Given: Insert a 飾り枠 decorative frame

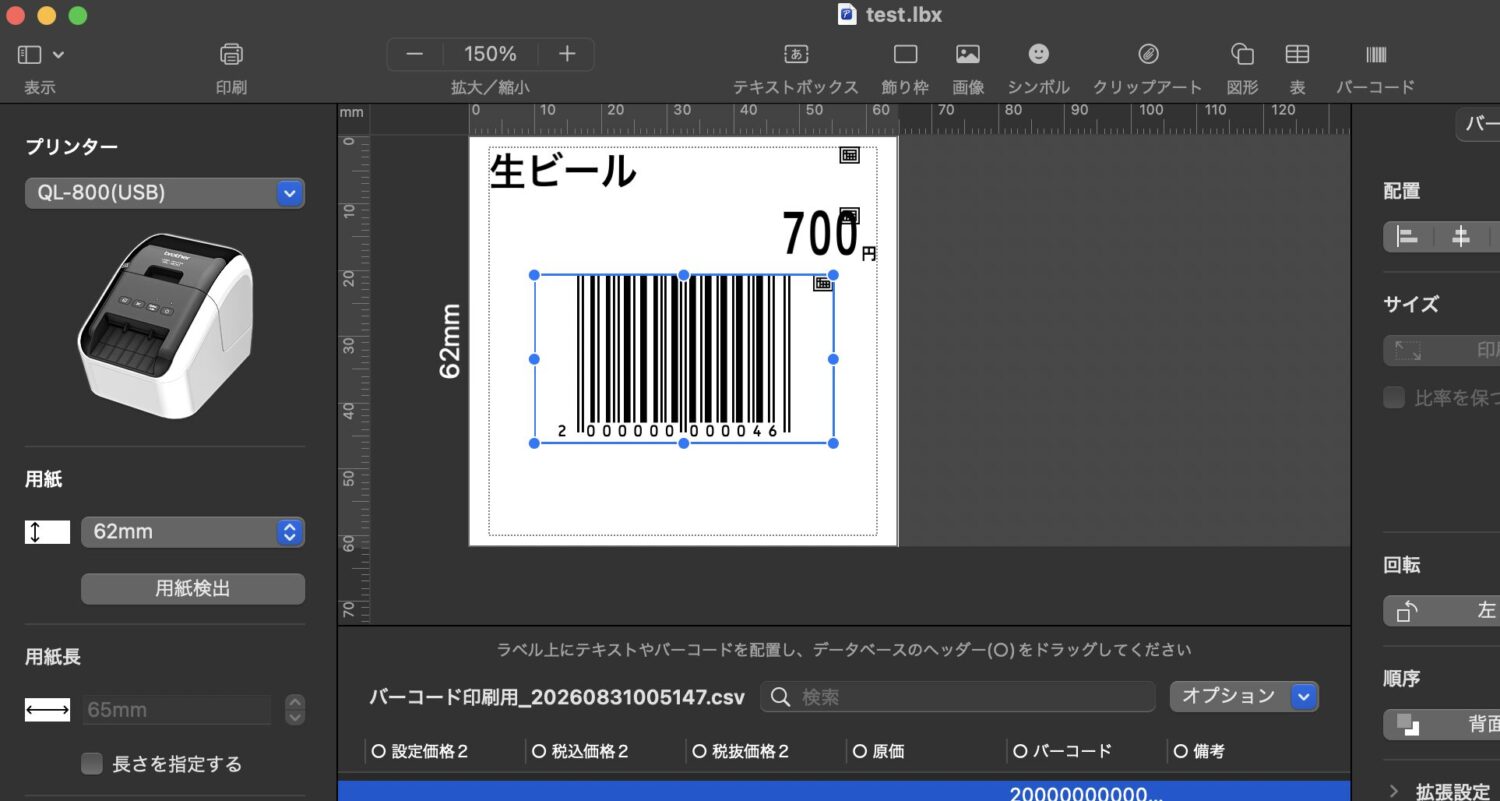Looking at the screenshot, I should tap(905, 54).
